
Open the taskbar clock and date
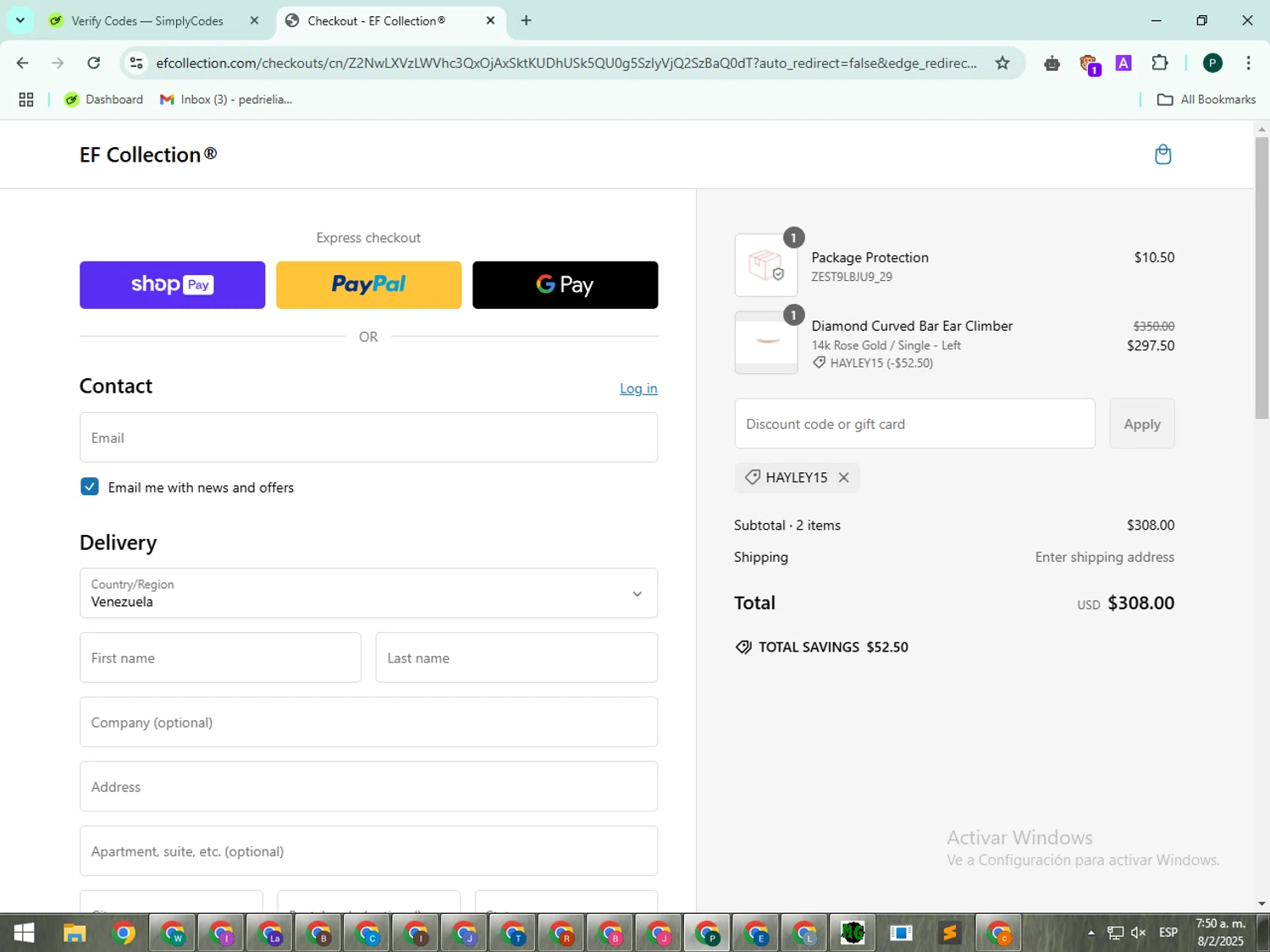click(x=1220, y=933)
